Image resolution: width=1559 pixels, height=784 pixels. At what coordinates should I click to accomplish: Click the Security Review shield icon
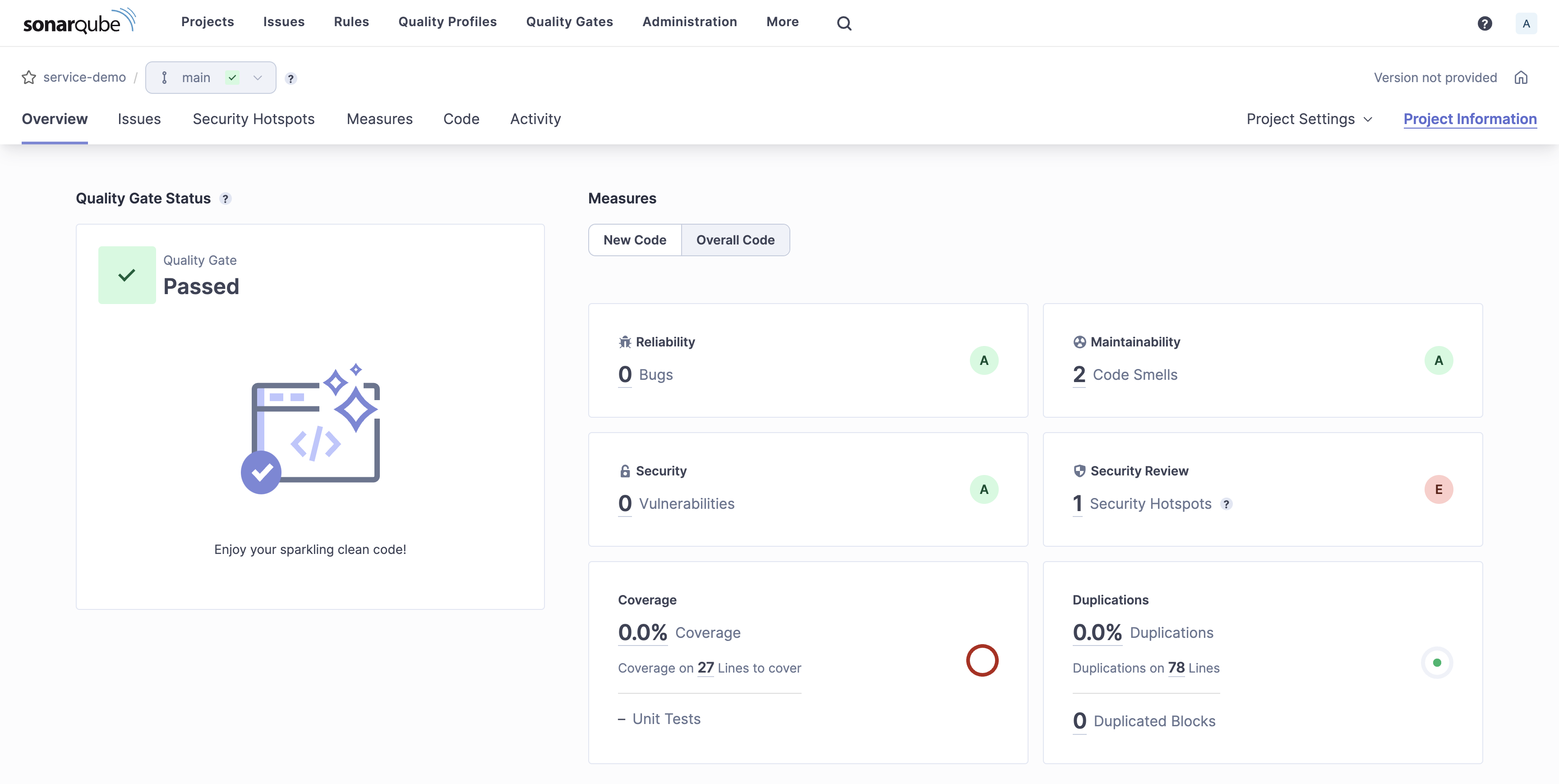coord(1079,470)
